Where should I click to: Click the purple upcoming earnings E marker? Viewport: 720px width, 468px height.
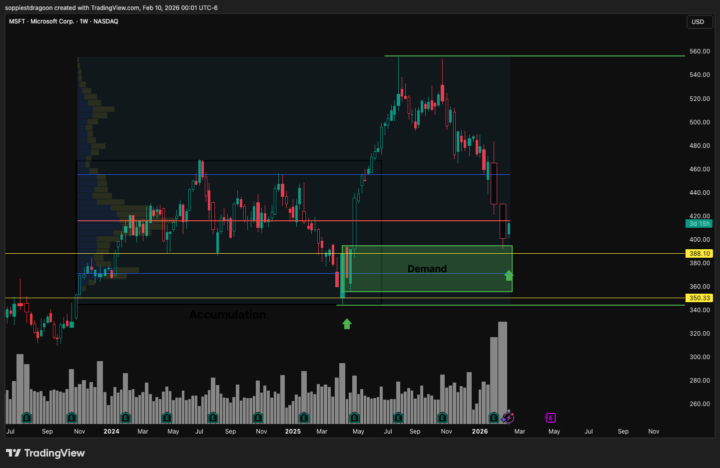550,417
